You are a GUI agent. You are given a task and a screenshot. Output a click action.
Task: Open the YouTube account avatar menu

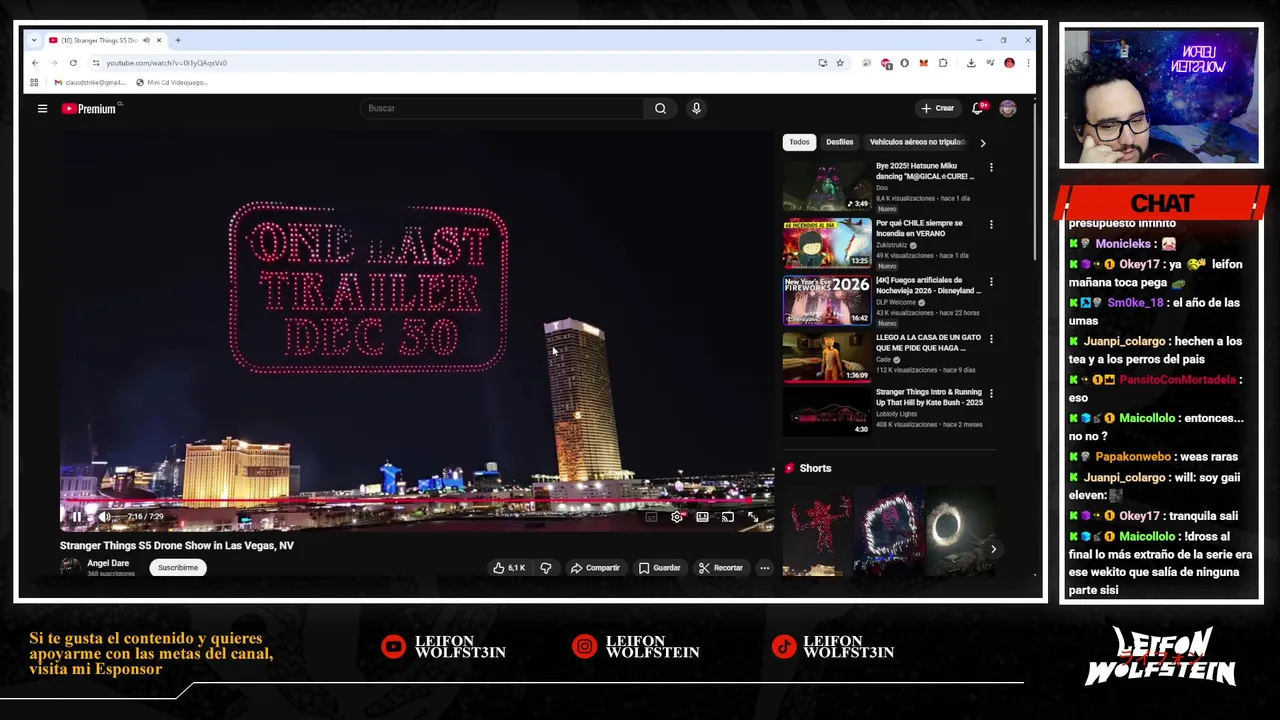coord(1007,108)
